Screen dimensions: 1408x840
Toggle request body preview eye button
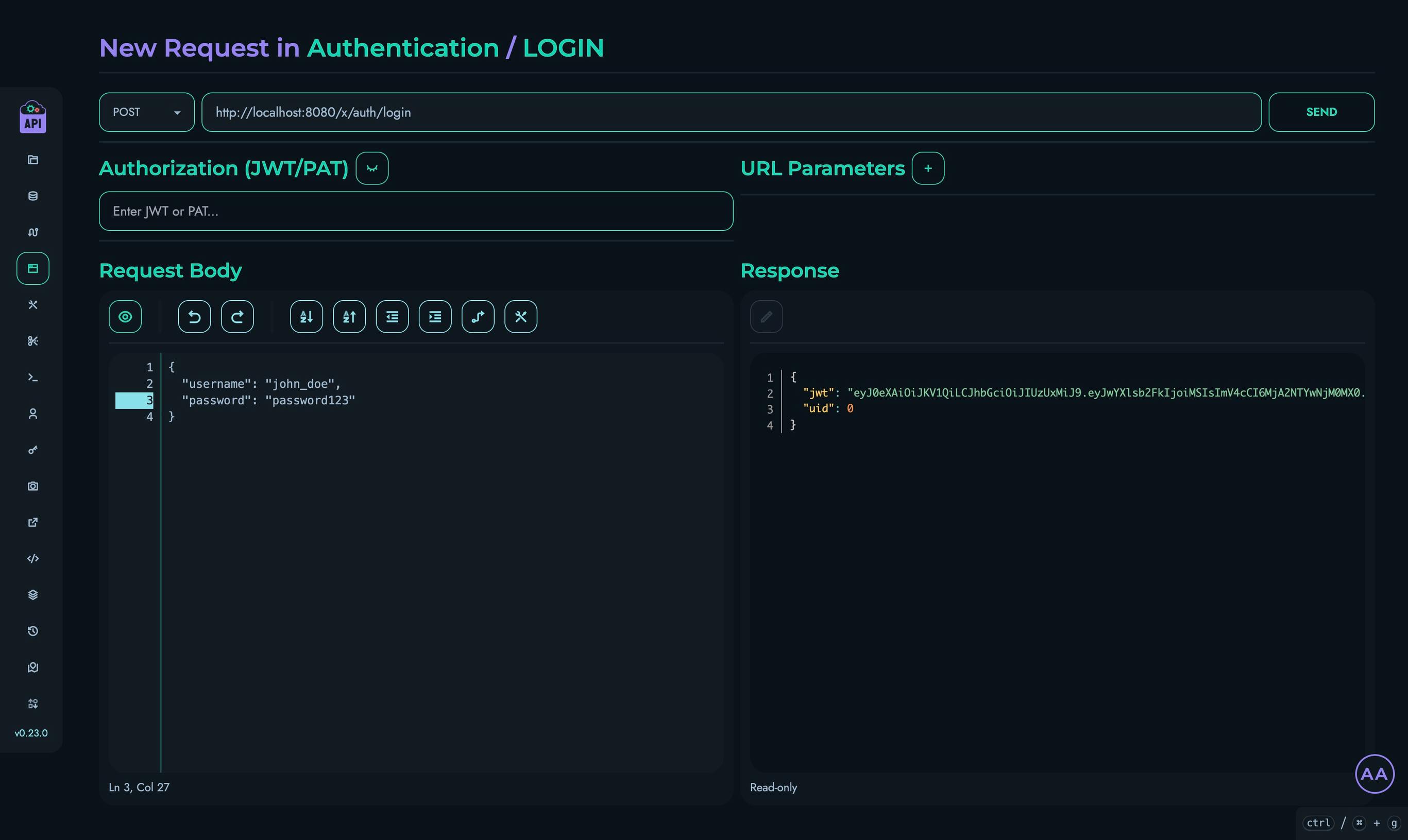125,316
